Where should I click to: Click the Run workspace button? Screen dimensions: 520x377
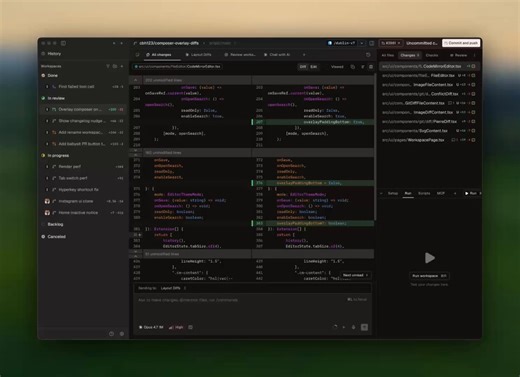pos(429,276)
